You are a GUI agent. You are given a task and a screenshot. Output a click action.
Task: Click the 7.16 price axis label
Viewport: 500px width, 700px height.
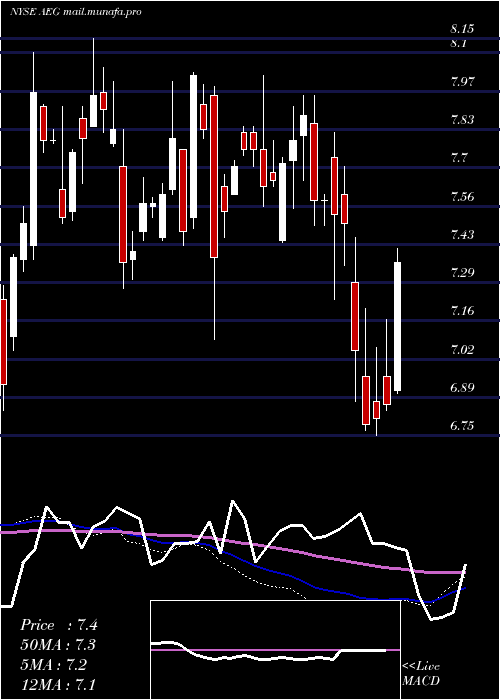464,310
